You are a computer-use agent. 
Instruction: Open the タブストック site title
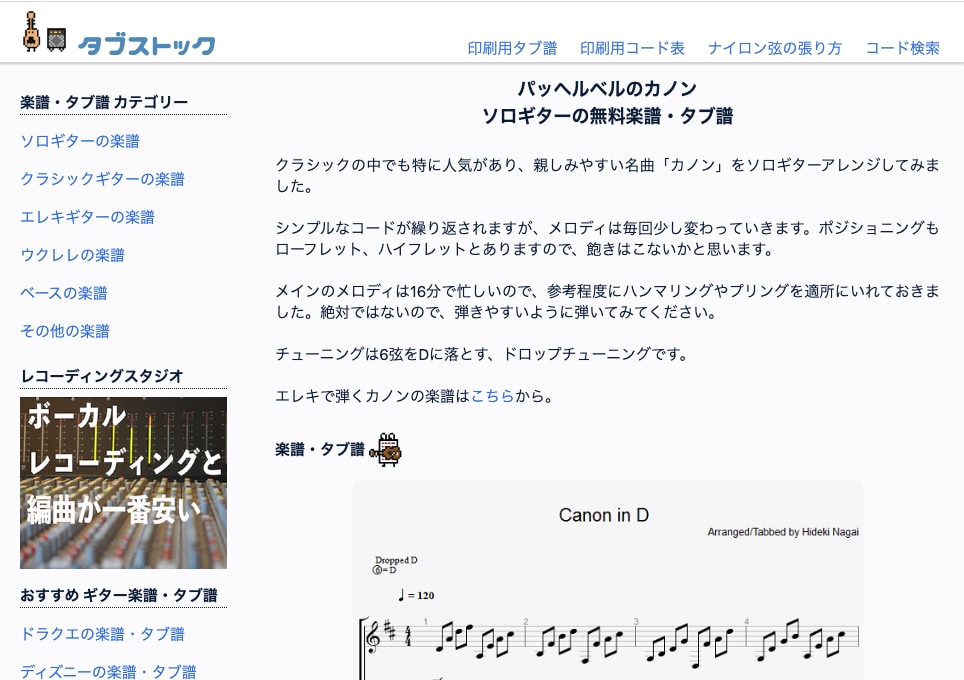(x=147, y=45)
